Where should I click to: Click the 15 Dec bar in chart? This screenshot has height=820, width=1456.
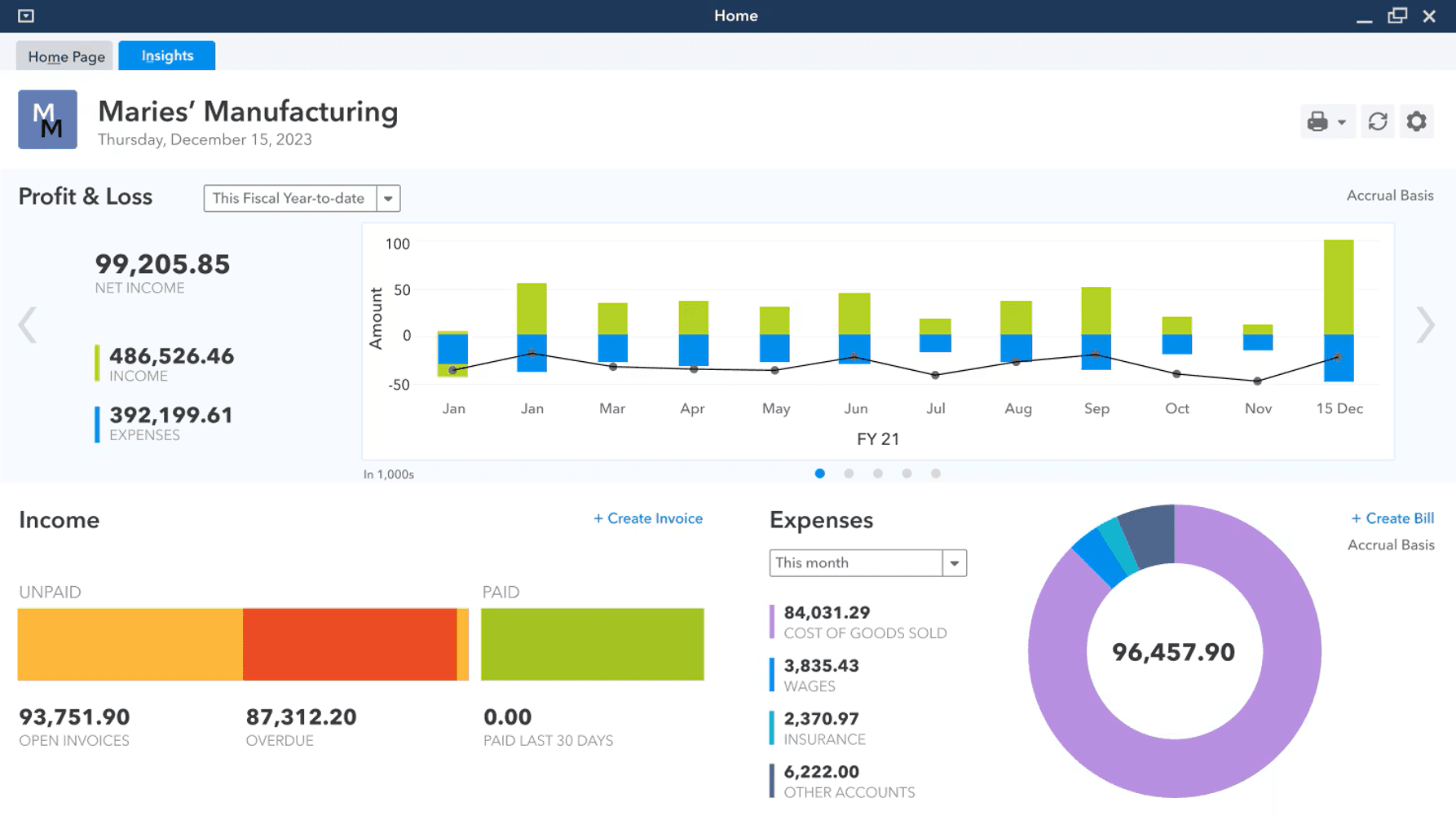click(x=1339, y=311)
